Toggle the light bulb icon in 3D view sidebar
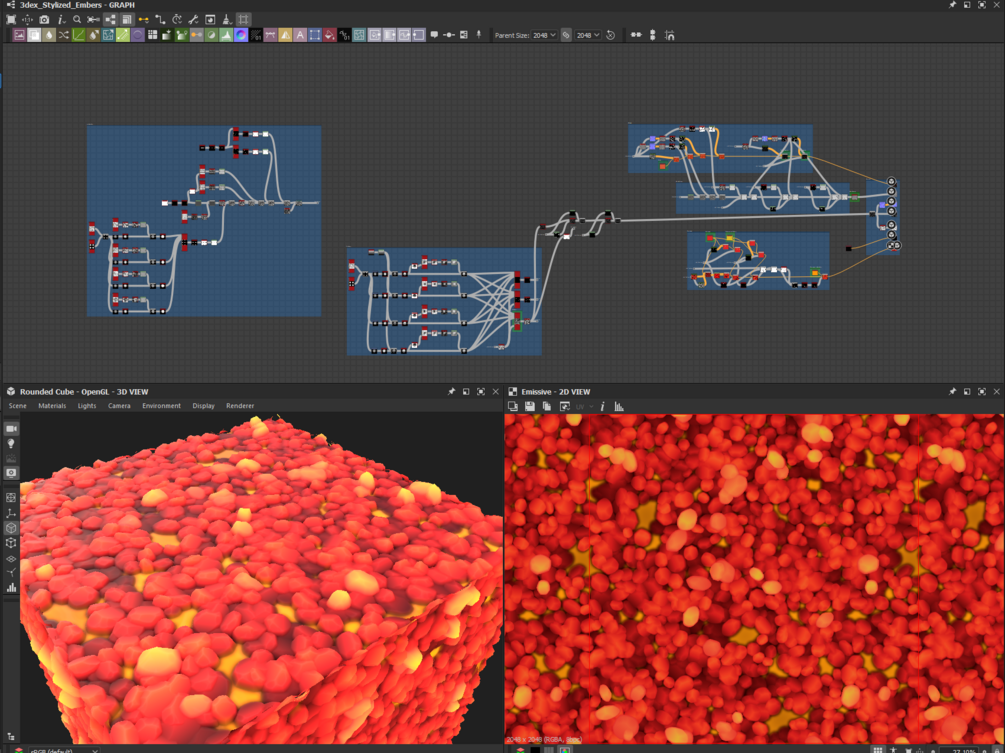Viewport: 1005px width, 753px height. click(x=12, y=443)
